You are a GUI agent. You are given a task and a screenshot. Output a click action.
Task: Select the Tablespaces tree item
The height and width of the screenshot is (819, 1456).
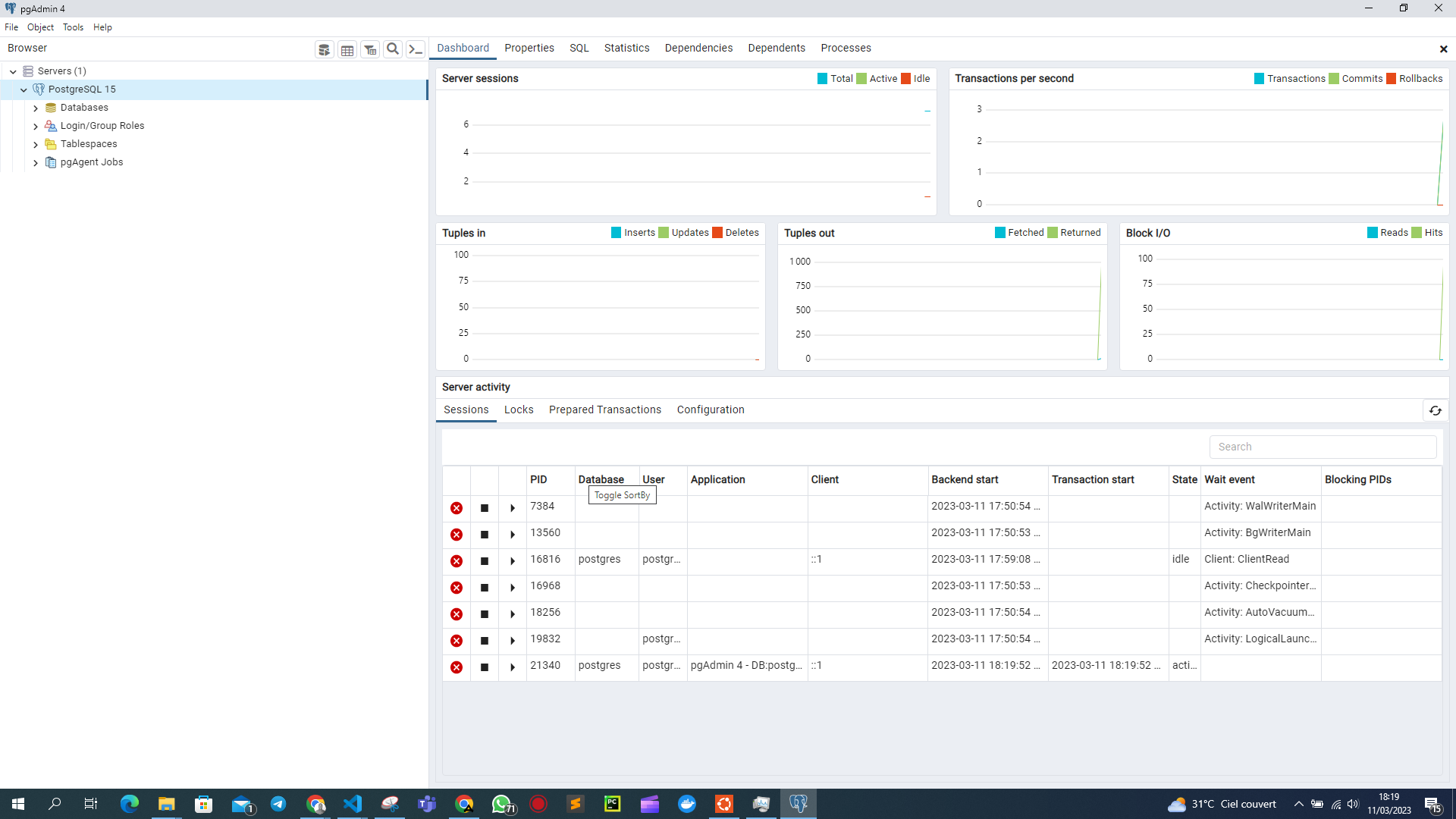(x=89, y=144)
